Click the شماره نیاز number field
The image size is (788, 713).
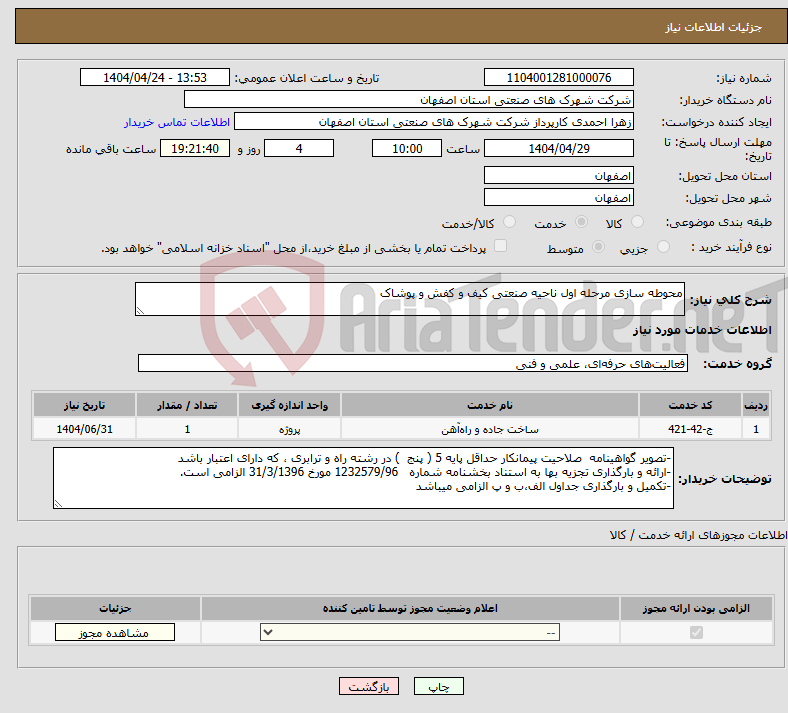[558, 77]
